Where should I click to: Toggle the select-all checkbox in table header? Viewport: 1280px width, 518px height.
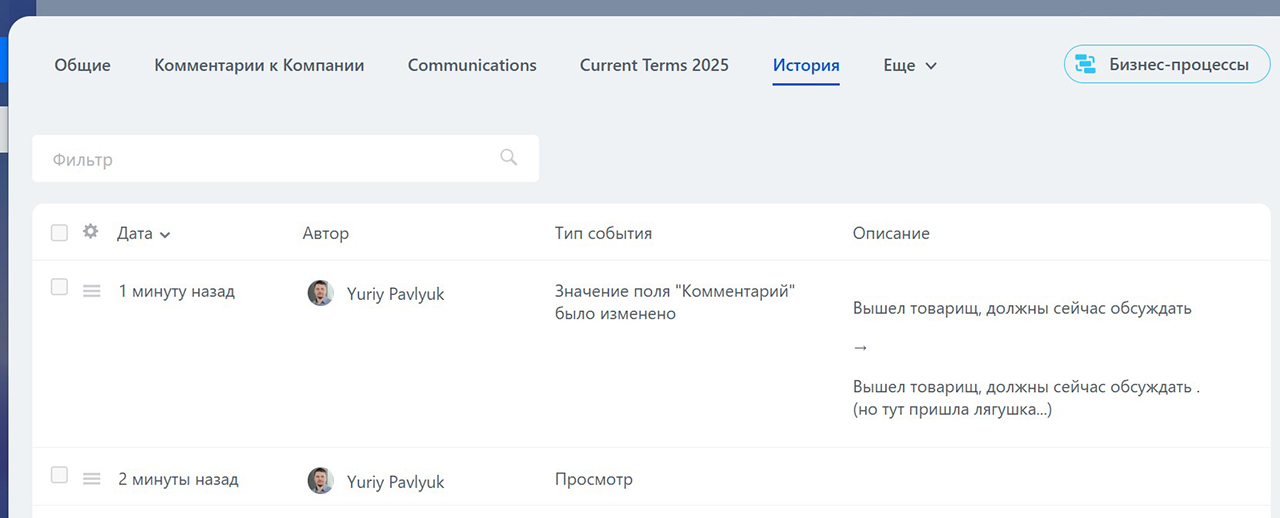pyautogui.click(x=59, y=233)
